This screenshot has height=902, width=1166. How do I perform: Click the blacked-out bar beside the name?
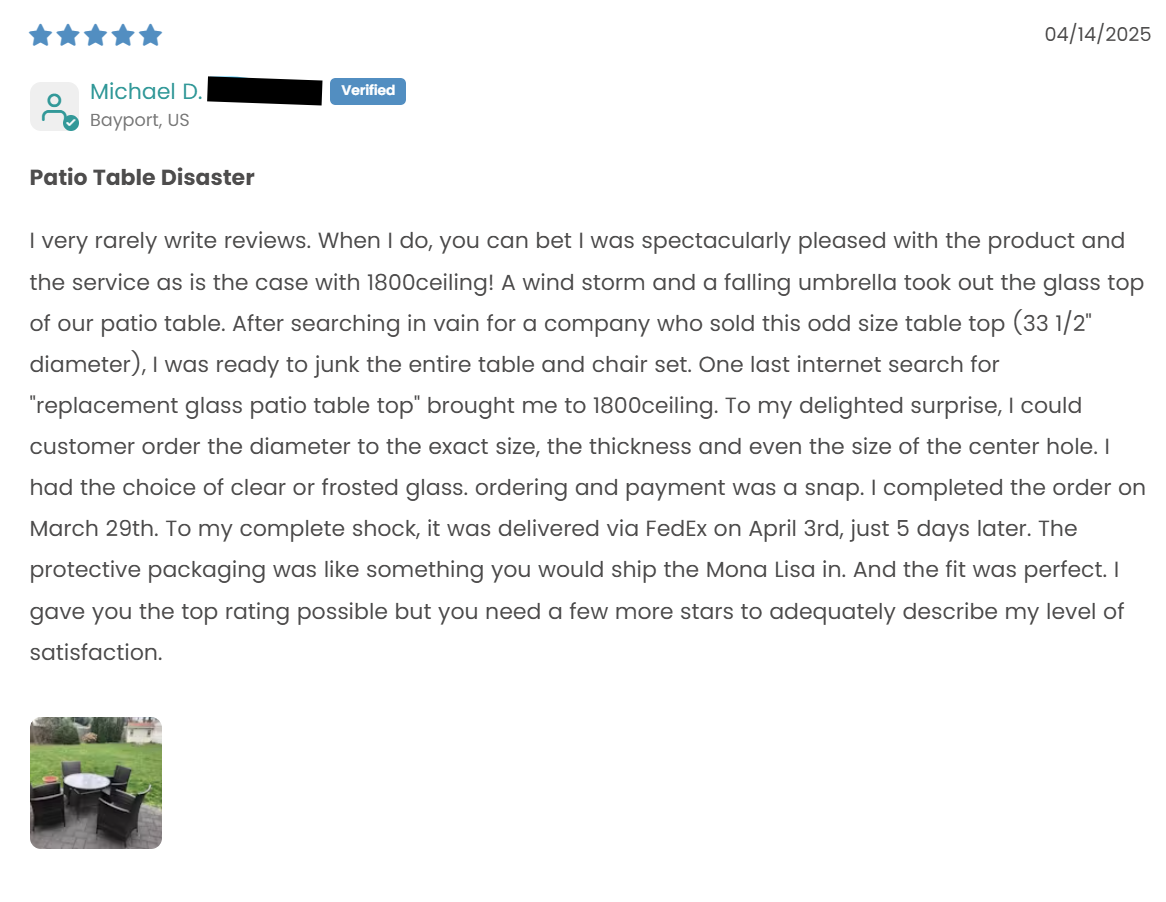pyautogui.click(x=266, y=92)
